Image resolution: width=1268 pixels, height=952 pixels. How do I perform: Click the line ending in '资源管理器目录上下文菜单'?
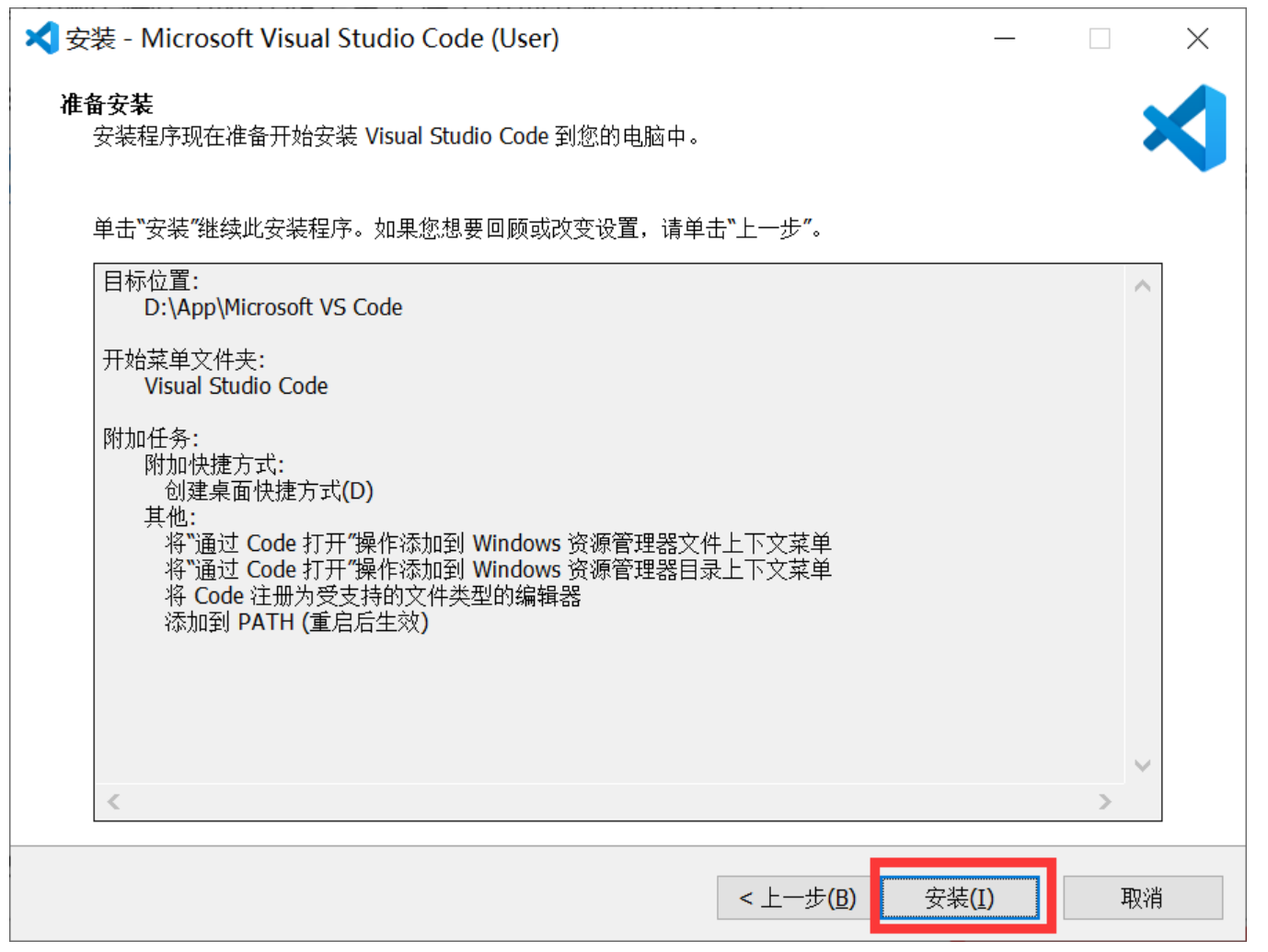[x=498, y=569]
